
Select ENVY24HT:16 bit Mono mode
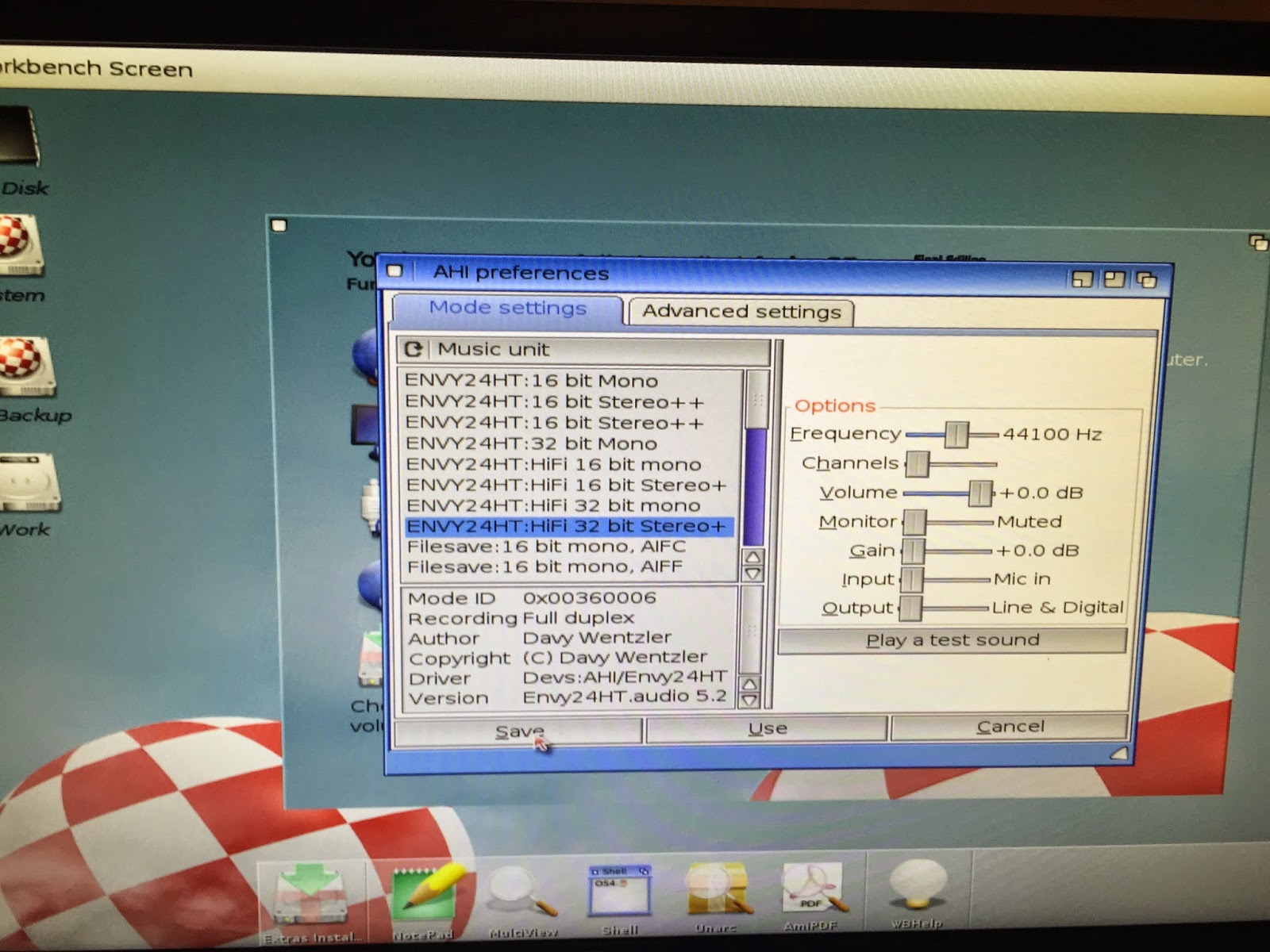click(531, 381)
